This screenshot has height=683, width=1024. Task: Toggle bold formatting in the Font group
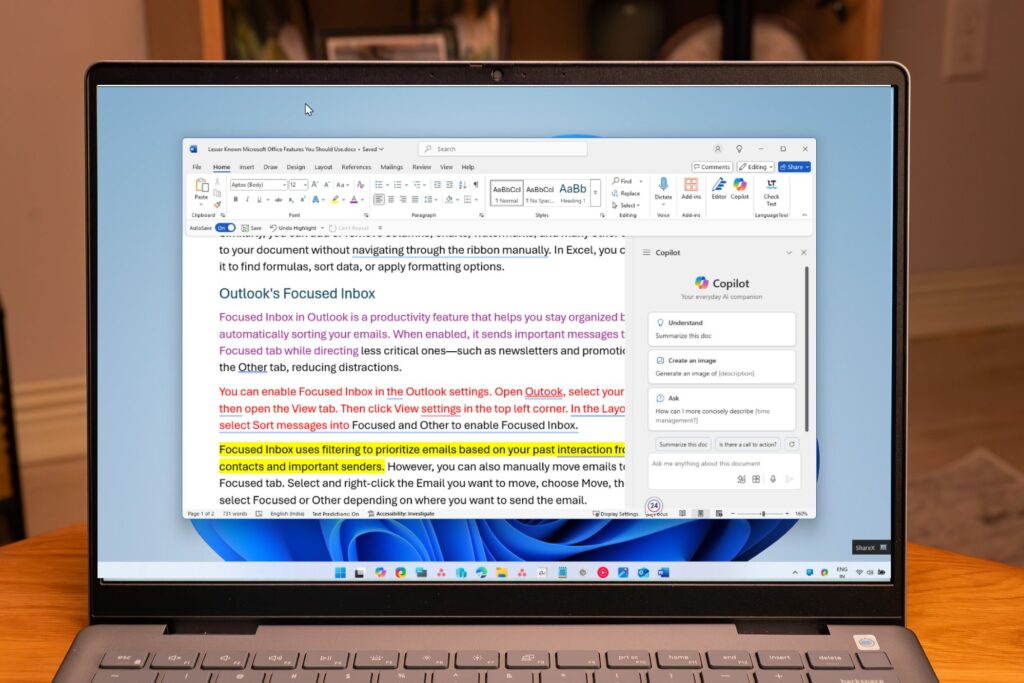point(237,199)
